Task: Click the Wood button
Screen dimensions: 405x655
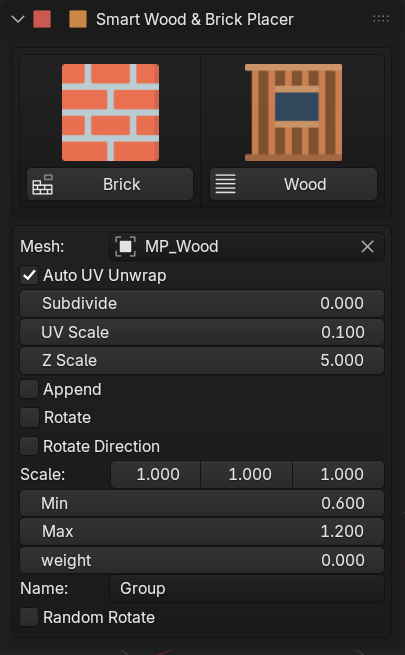Action: pyautogui.click(x=293, y=184)
